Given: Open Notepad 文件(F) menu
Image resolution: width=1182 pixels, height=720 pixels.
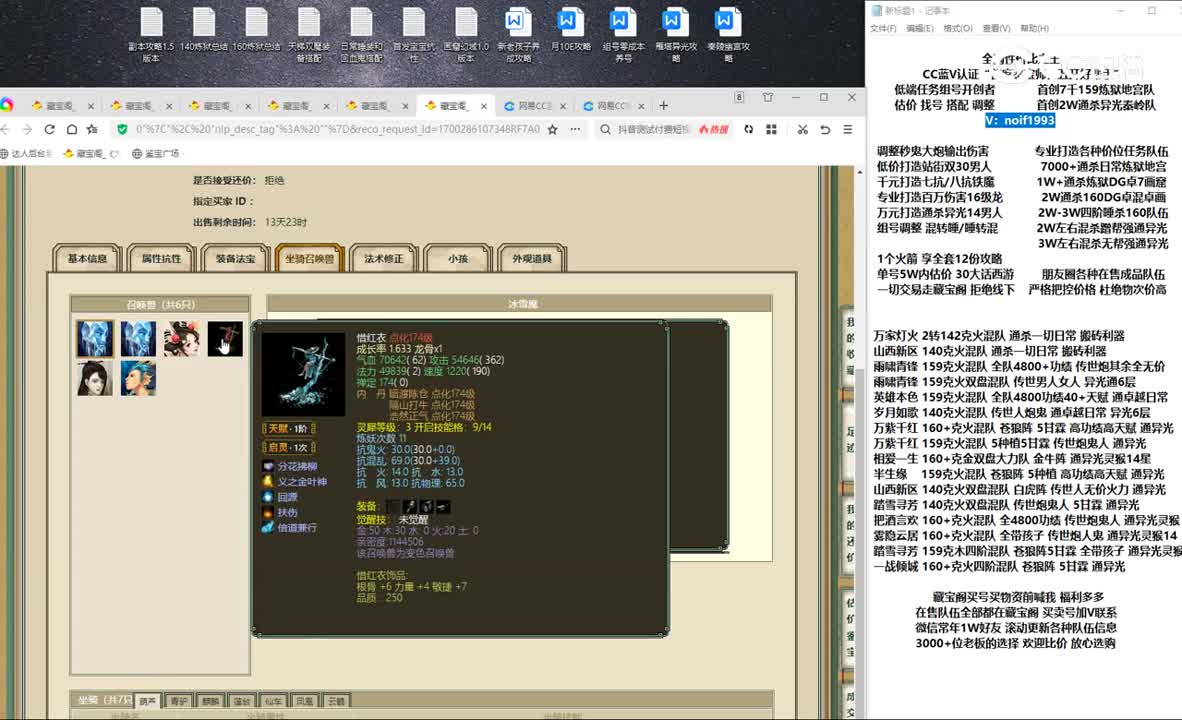Looking at the screenshot, I should [883, 29].
